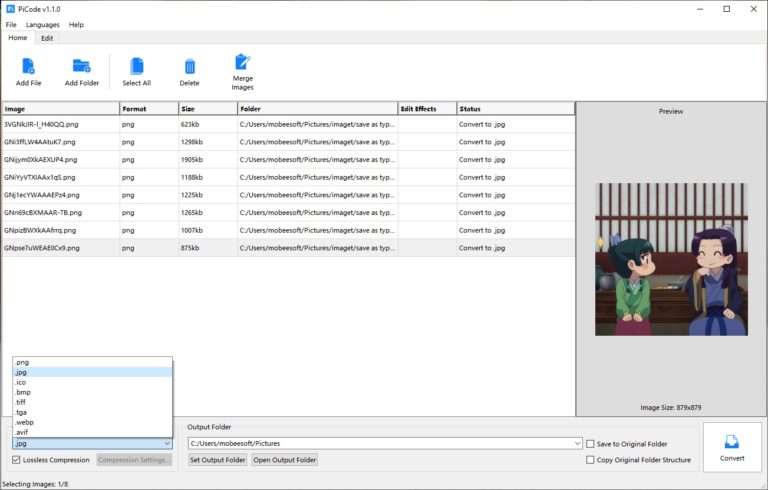Select .png in the format dropdown list
768x490 pixels.
[22, 362]
